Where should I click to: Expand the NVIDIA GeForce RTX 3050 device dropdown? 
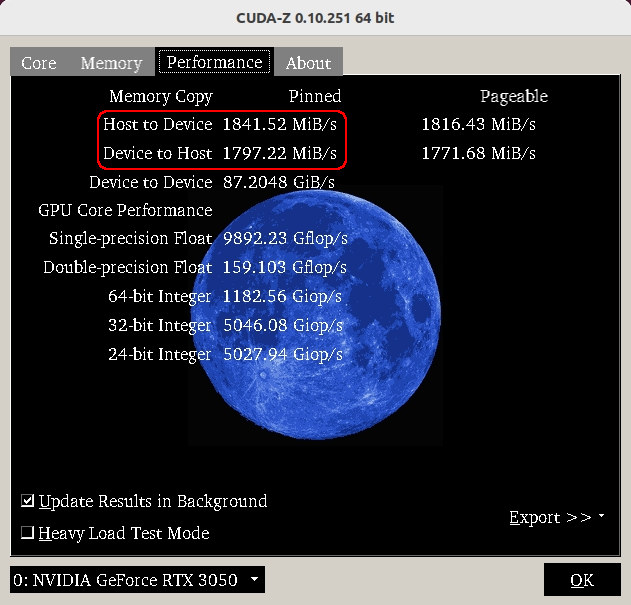click(137, 580)
